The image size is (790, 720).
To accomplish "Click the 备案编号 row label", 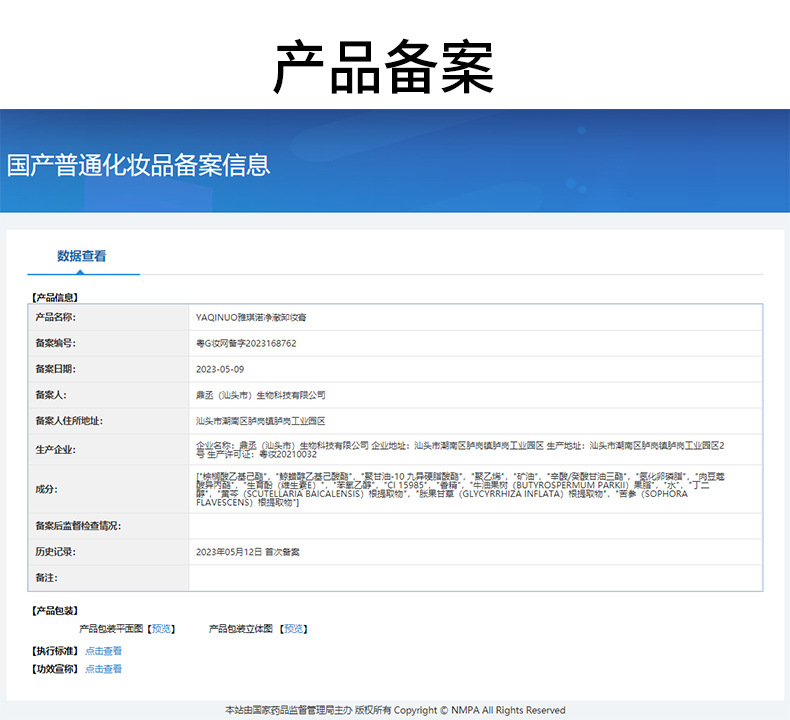I will pos(55,343).
